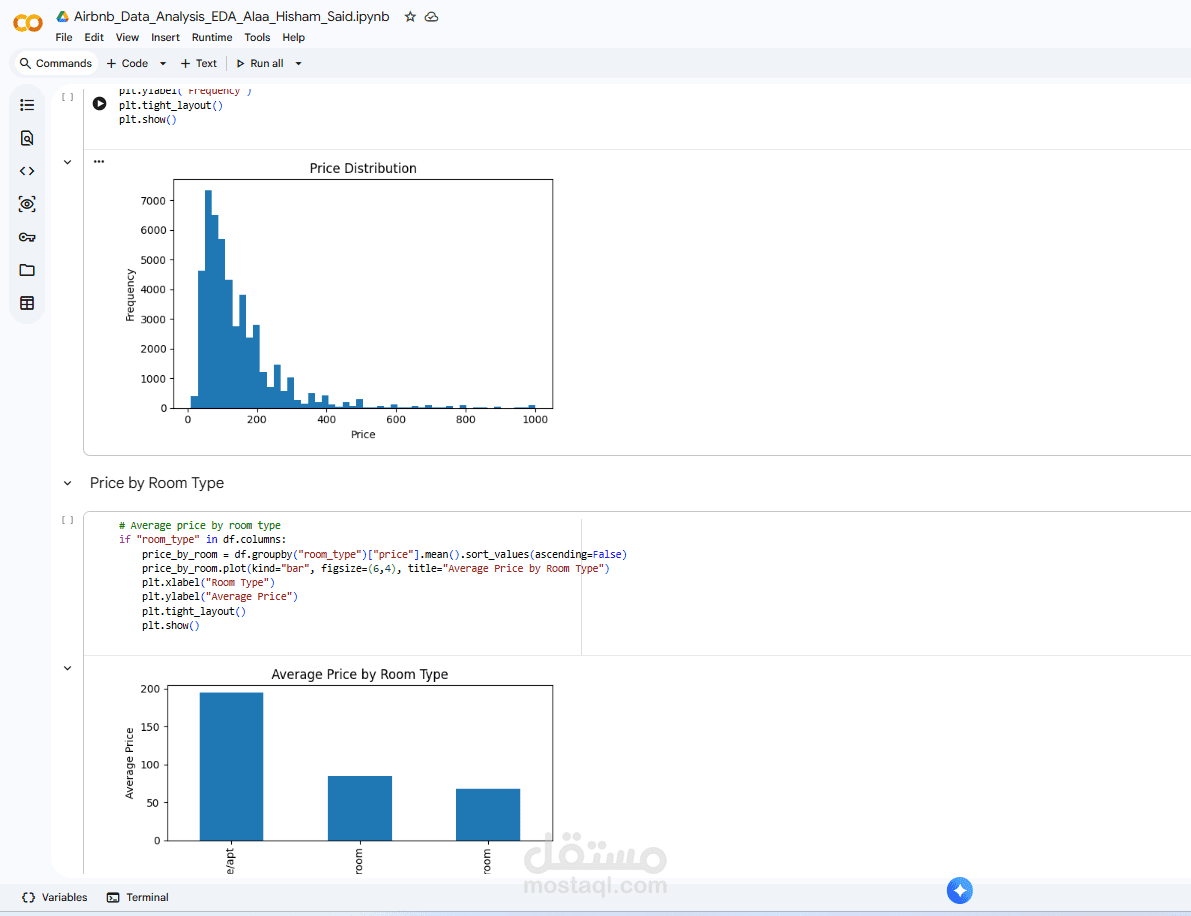
Task: Collapse the Price by Room Type section
Action: [x=68, y=483]
